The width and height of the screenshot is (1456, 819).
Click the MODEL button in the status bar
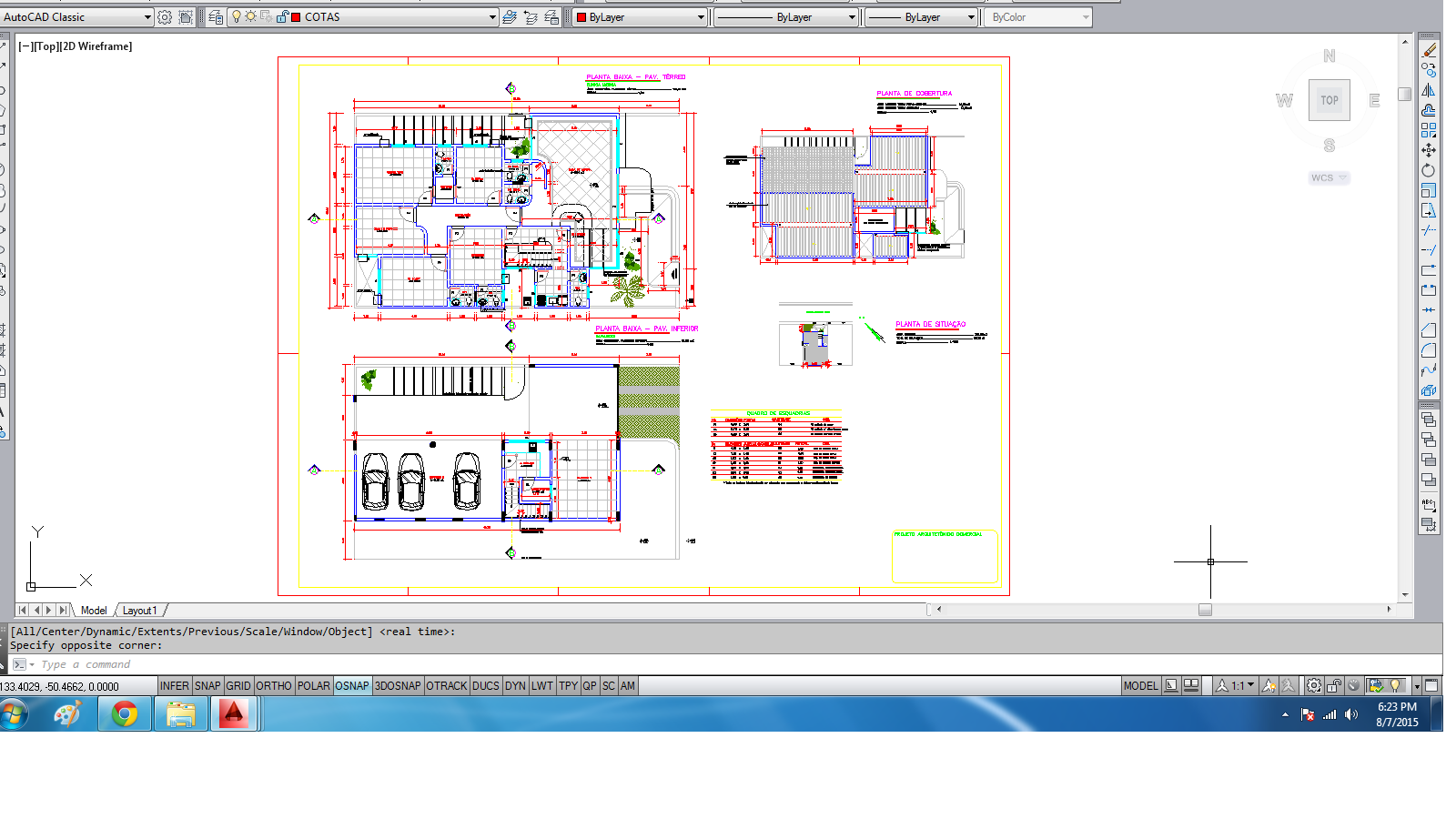tap(1140, 685)
